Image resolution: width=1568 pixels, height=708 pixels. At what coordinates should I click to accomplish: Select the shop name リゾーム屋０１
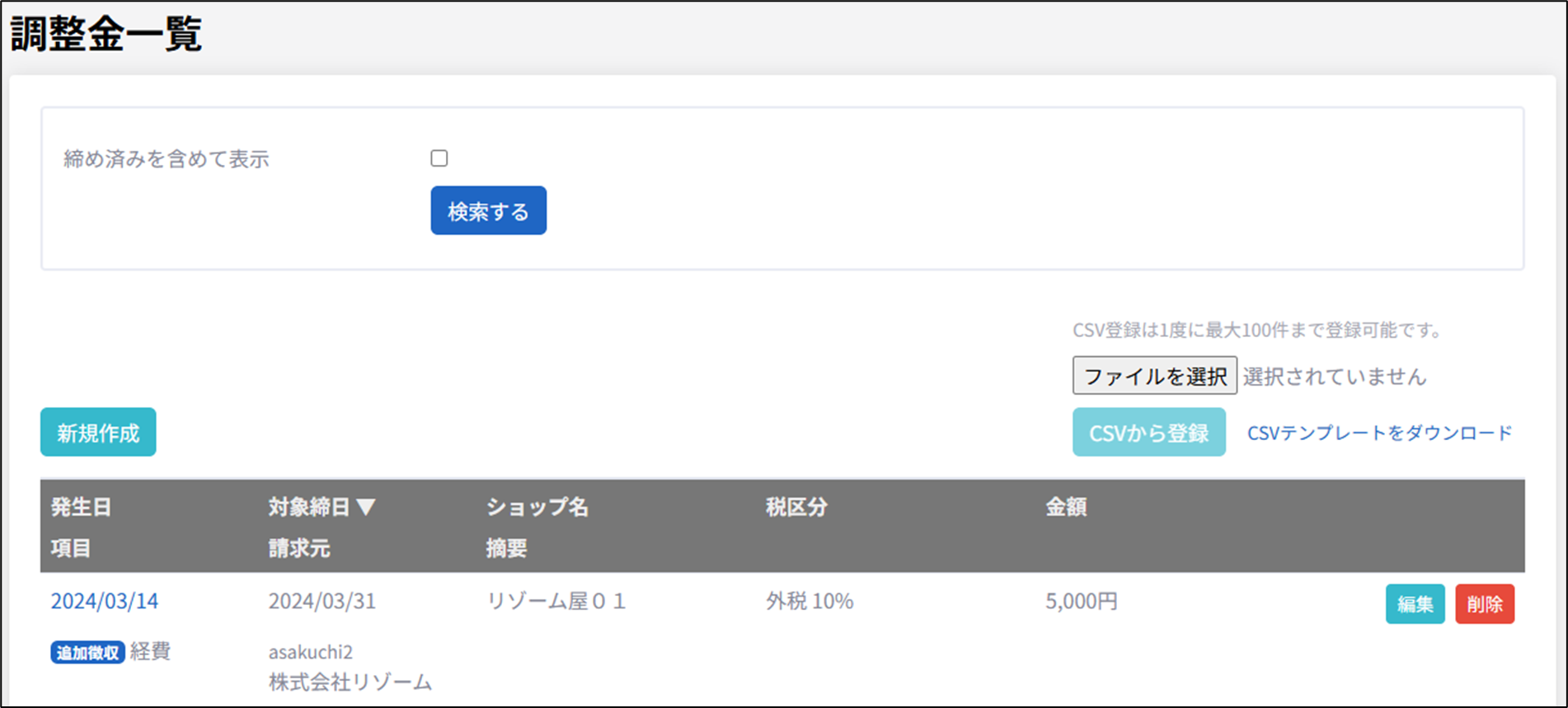(x=556, y=601)
